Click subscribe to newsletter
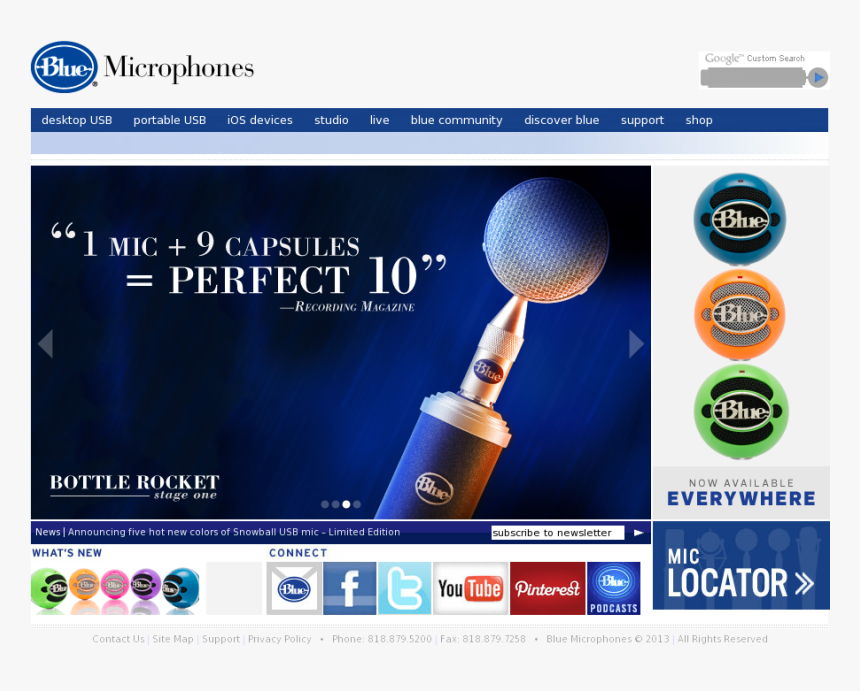This screenshot has height=691, width=860. [556, 532]
